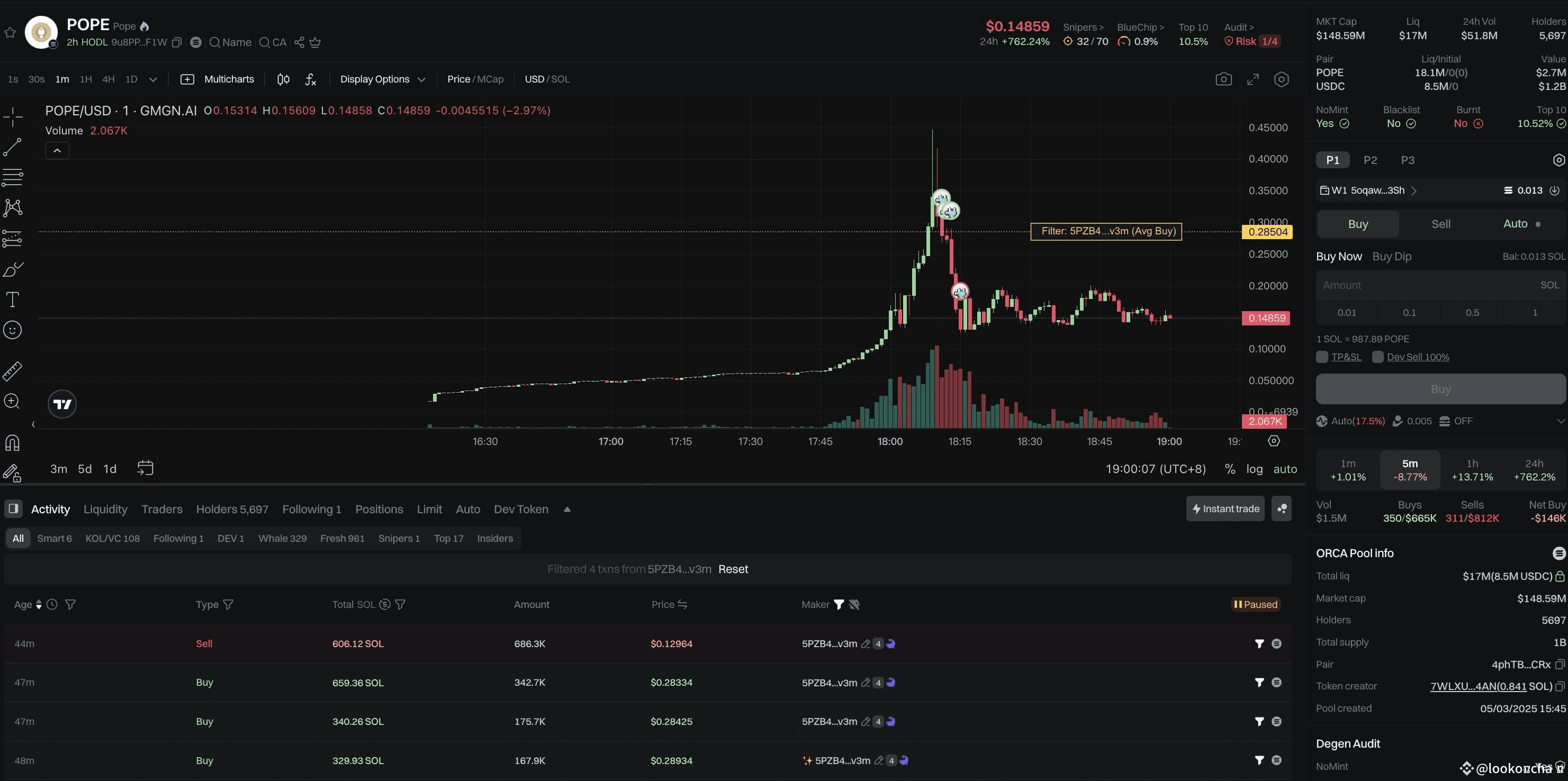Open fullscreen chart mode
Screen dimensions: 1568x781
[1252, 80]
